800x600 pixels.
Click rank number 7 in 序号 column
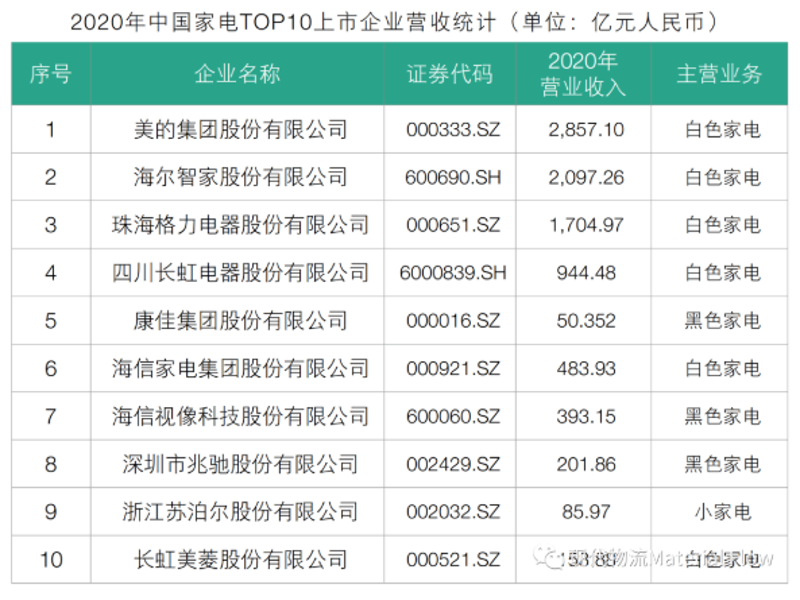tap(51, 416)
